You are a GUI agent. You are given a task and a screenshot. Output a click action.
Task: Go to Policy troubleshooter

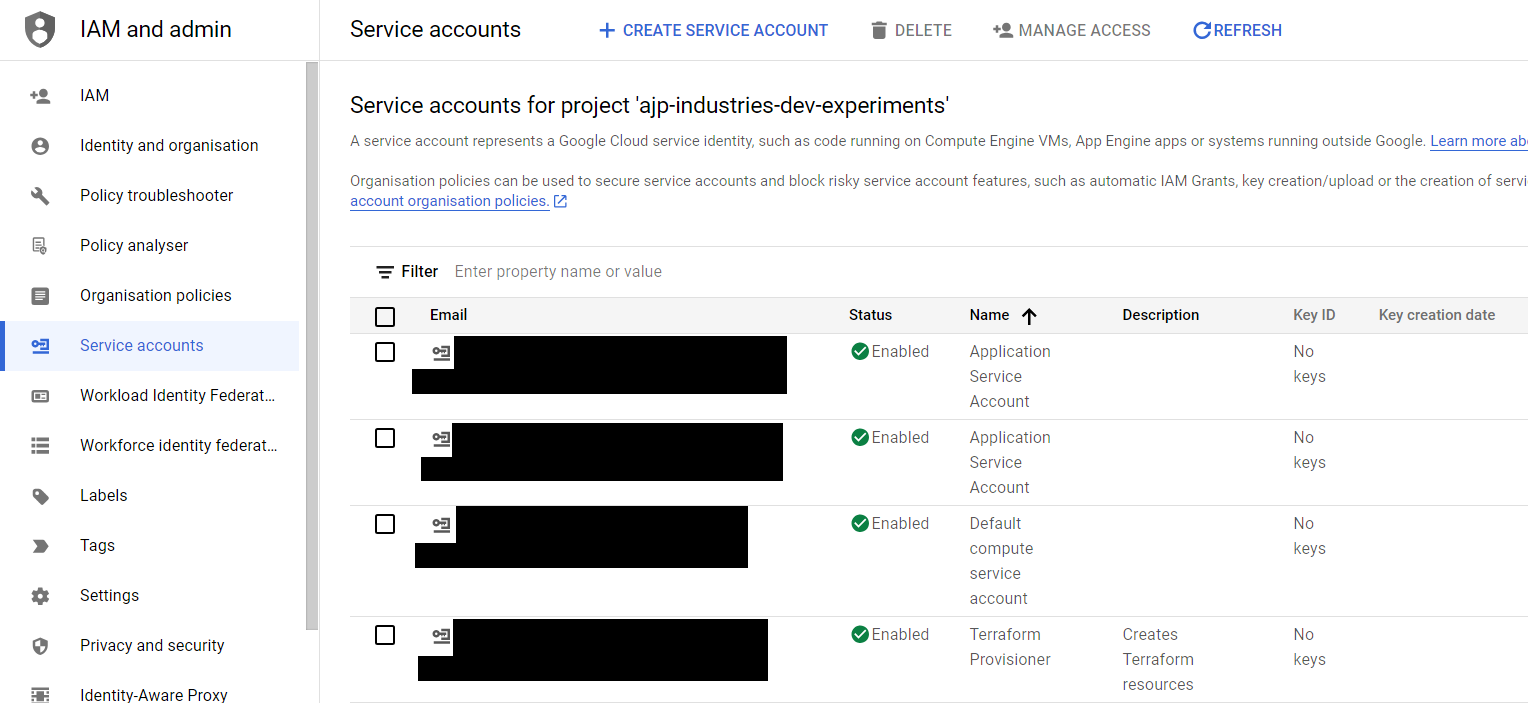pos(150,196)
